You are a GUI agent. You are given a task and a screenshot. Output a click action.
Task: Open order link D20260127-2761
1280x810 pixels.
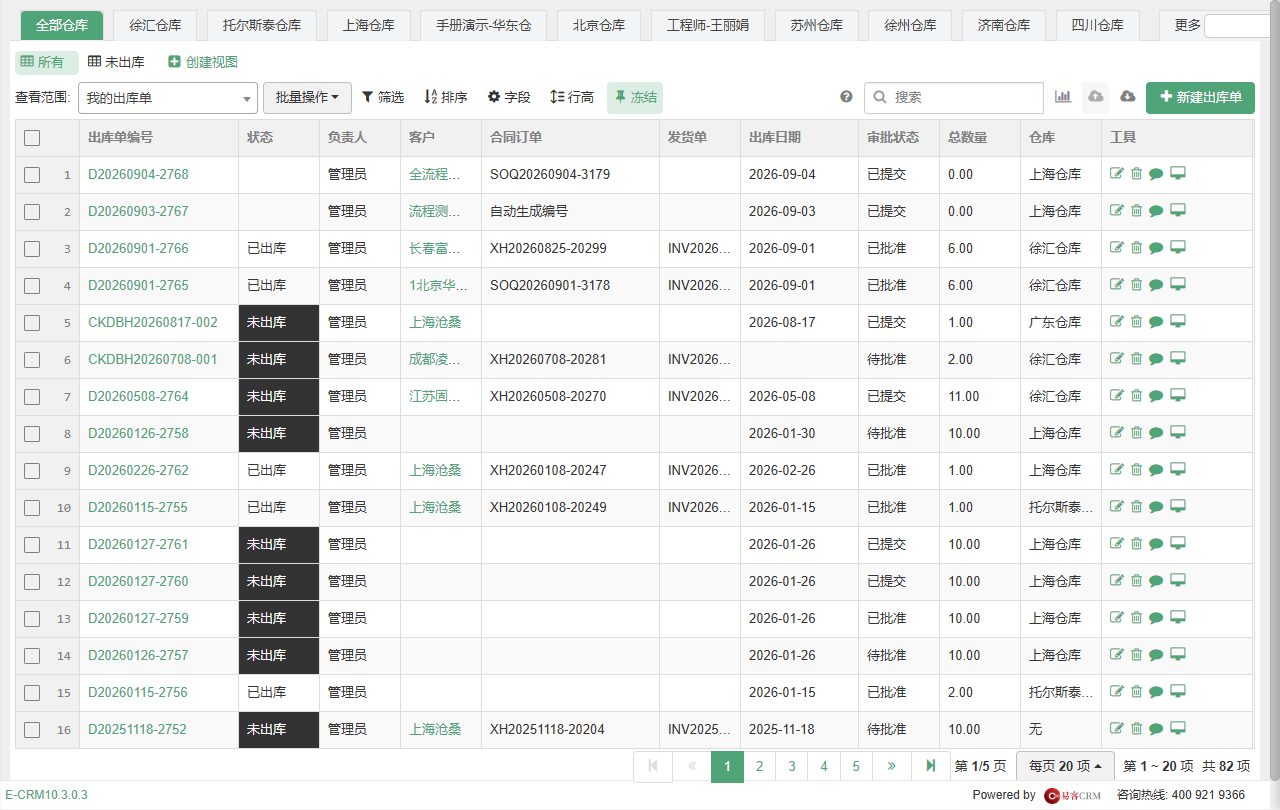point(138,544)
